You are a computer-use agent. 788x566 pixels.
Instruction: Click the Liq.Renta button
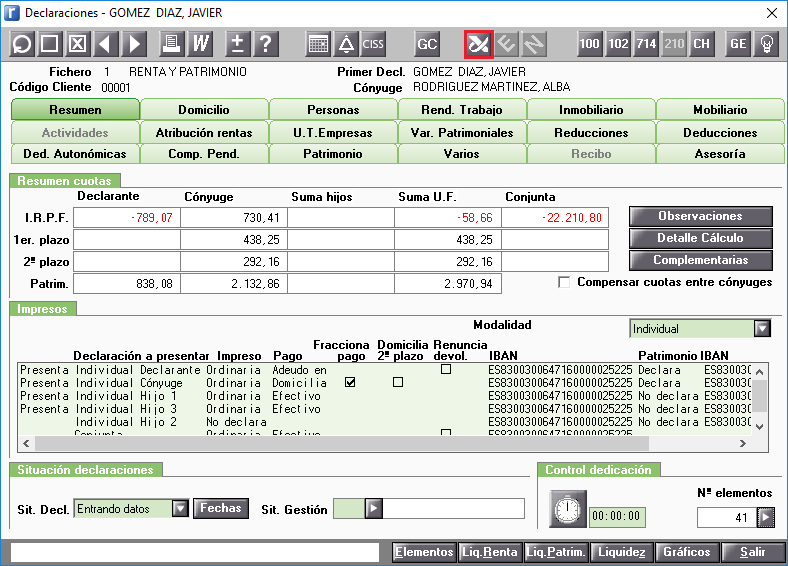click(x=489, y=552)
